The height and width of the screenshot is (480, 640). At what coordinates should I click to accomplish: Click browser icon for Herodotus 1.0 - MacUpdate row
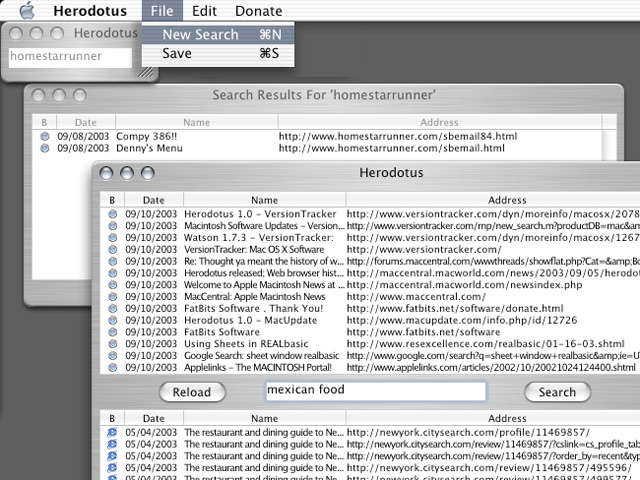tap(113, 320)
